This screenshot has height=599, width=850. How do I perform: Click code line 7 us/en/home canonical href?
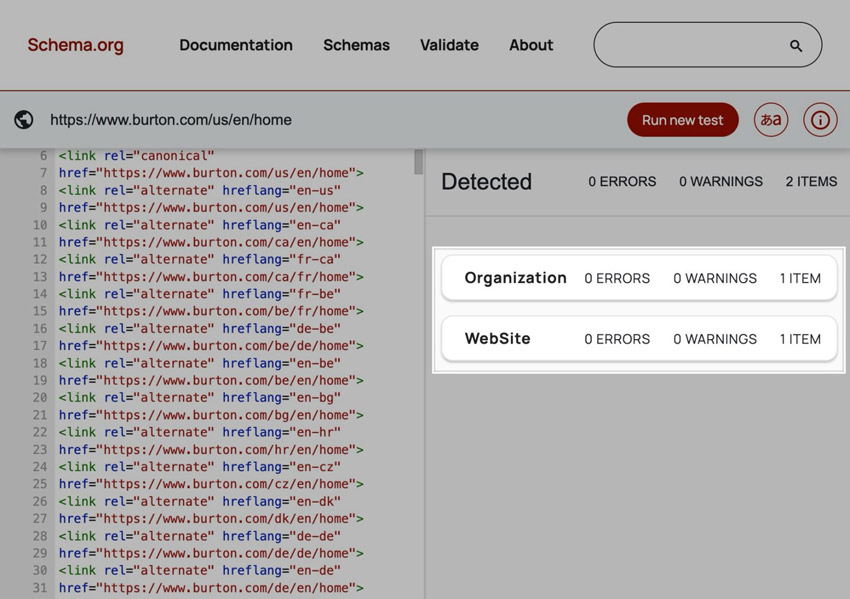[x=211, y=173]
